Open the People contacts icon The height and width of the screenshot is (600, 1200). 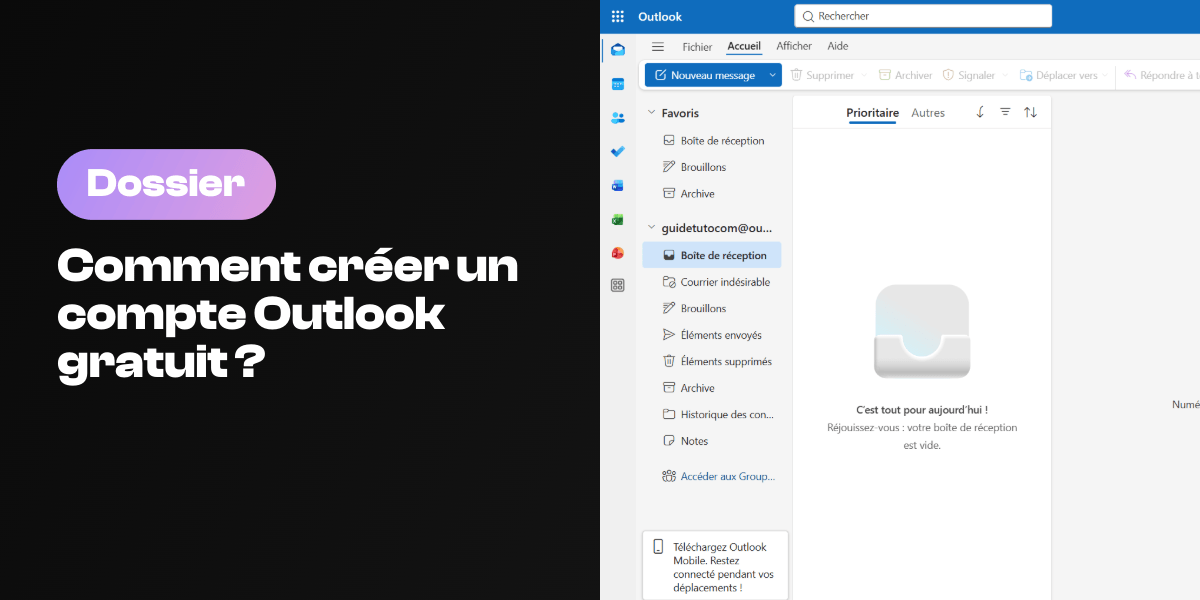[618, 118]
